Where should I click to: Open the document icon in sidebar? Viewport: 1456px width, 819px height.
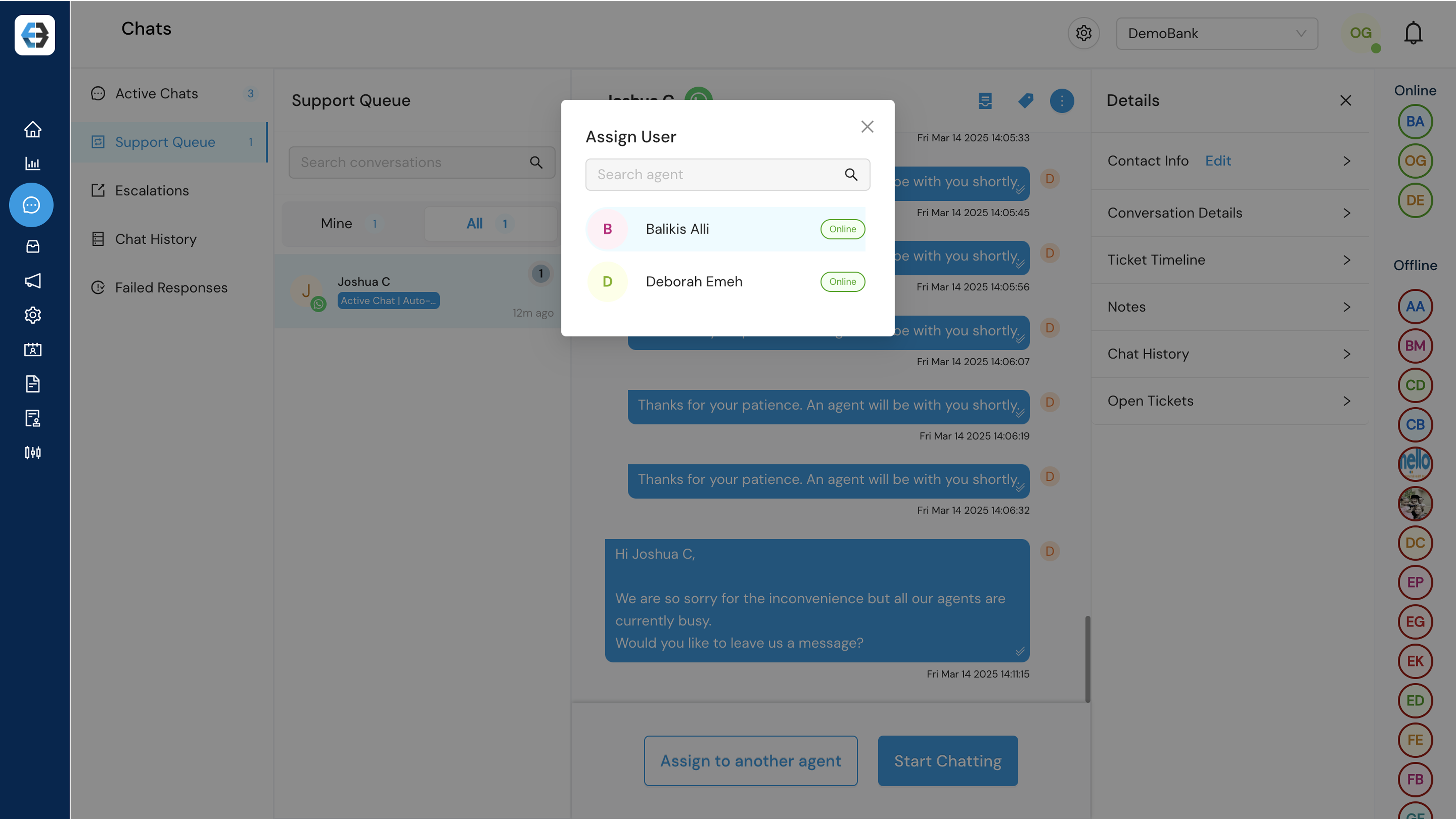(33, 384)
